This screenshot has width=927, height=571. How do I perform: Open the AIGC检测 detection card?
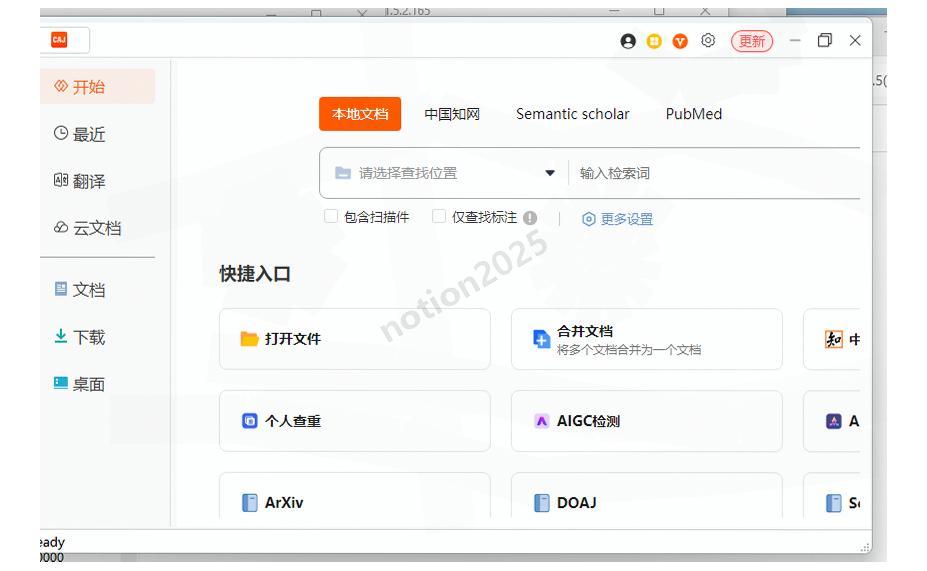pyautogui.click(x=647, y=421)
